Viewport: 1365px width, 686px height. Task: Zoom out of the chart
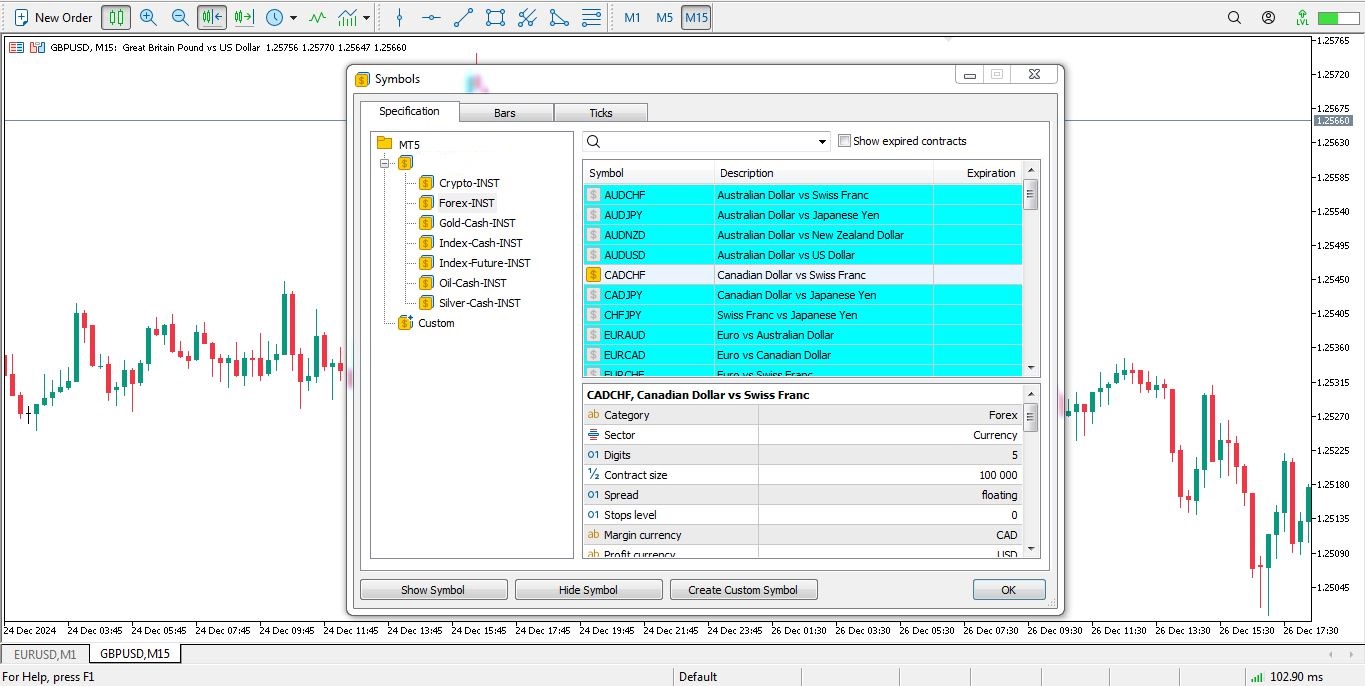click(x=180, y=17)
